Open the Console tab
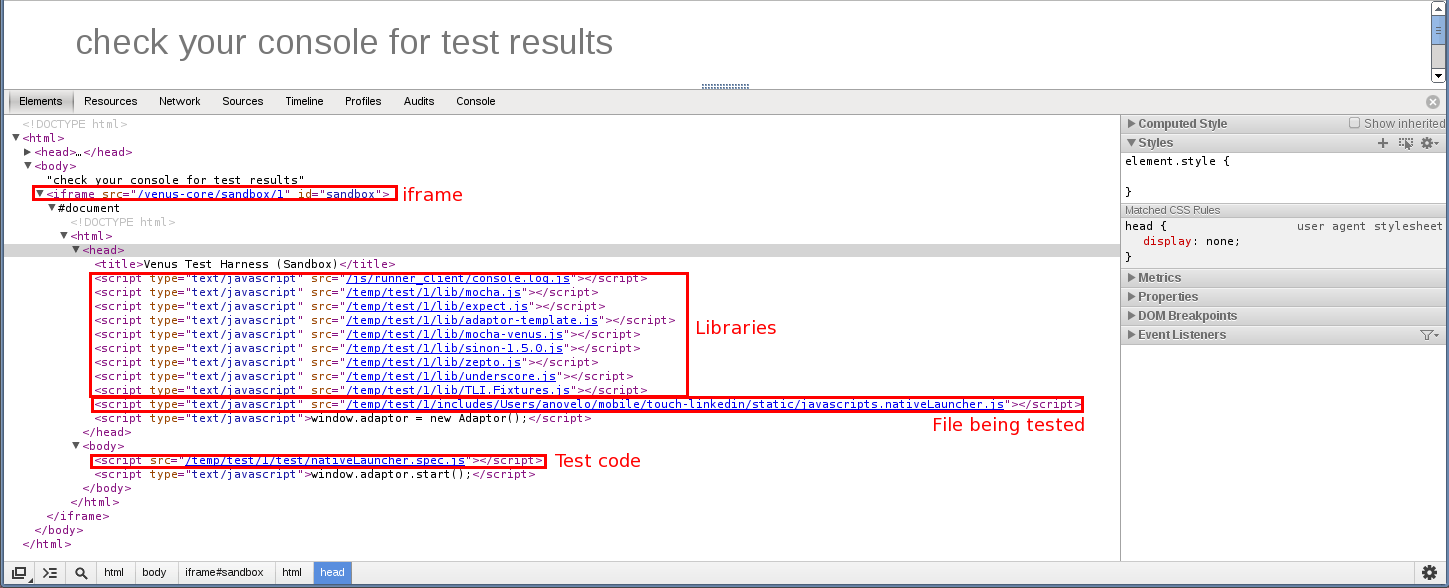 pyautogui.click(x=476, y=101)
